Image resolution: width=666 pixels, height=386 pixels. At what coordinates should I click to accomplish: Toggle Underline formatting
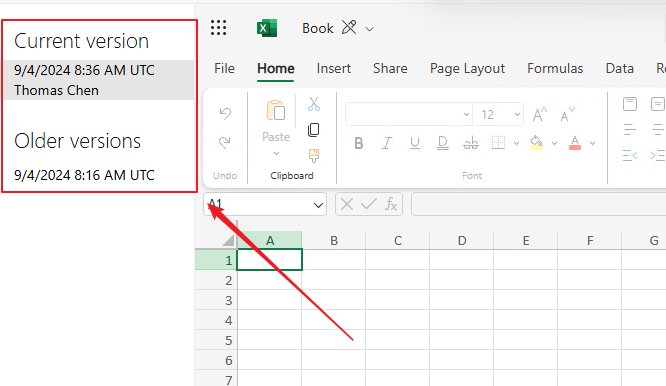(x=415, y=144)
